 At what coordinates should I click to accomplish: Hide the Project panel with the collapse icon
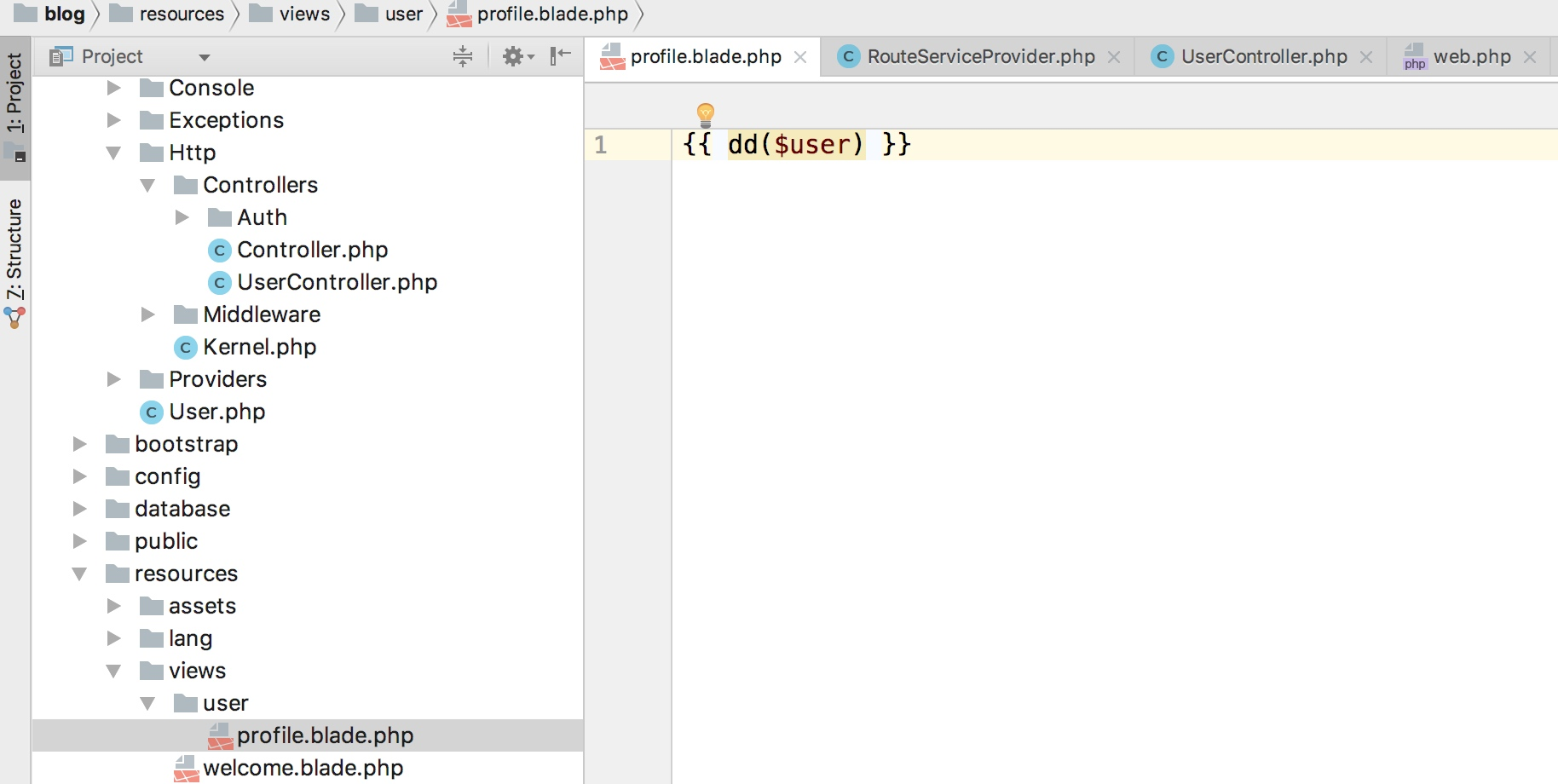click(560, 56)
